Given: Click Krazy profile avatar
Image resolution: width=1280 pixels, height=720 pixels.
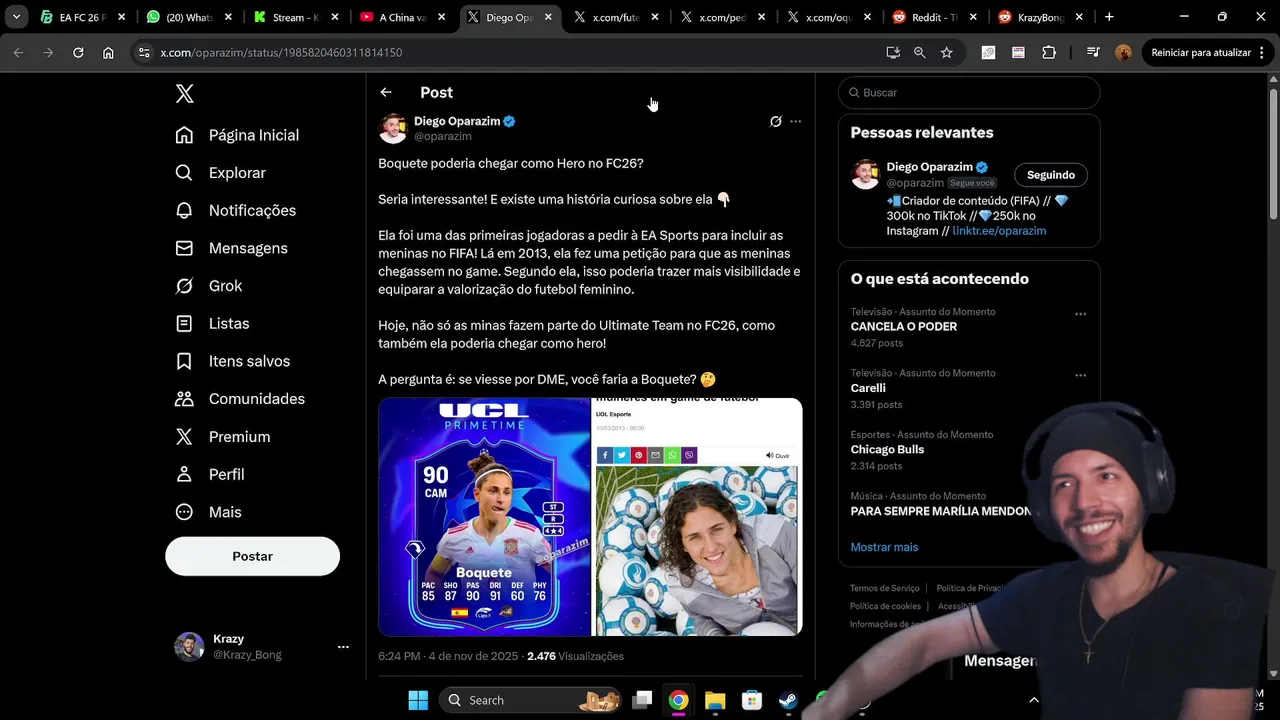Looking at the screenshot, I should click(x=189, y=647).
